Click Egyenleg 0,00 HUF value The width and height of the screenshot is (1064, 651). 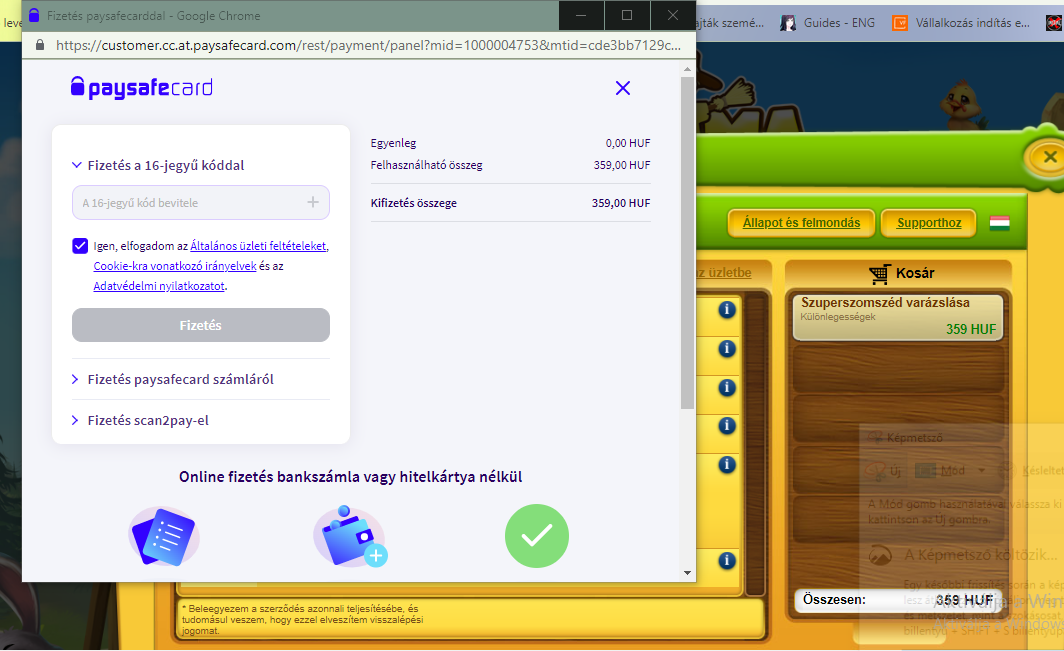pyautogui.click(x=628, y=143)
